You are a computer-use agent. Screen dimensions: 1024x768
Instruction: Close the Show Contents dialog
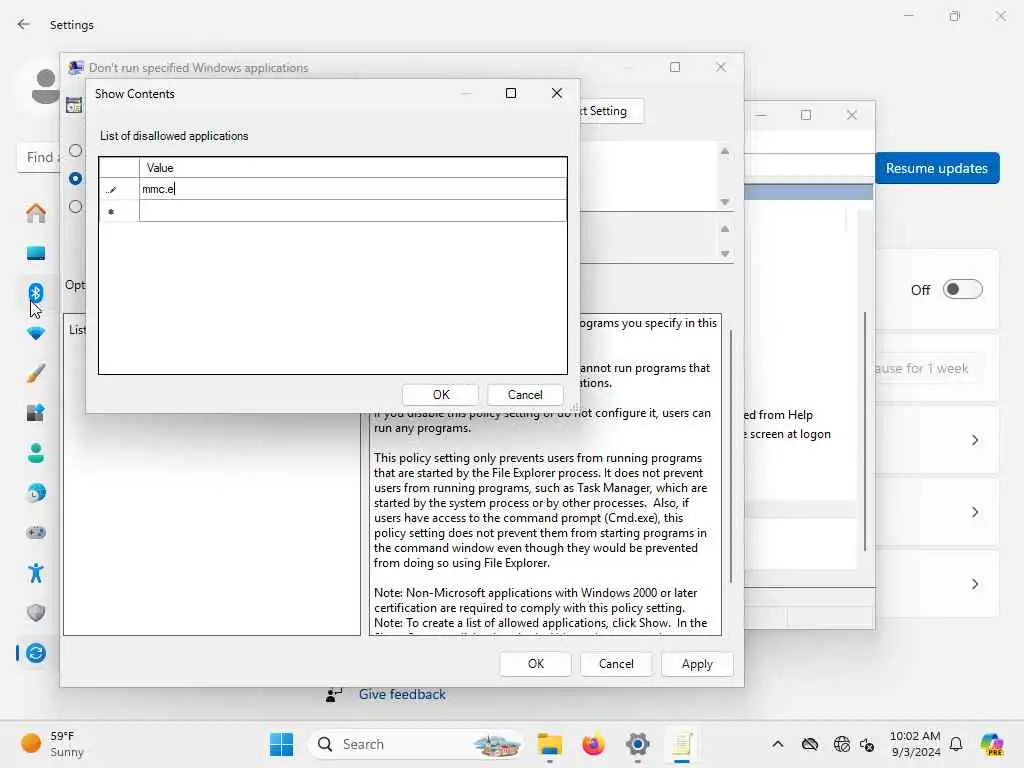click(x=556, y=93)
